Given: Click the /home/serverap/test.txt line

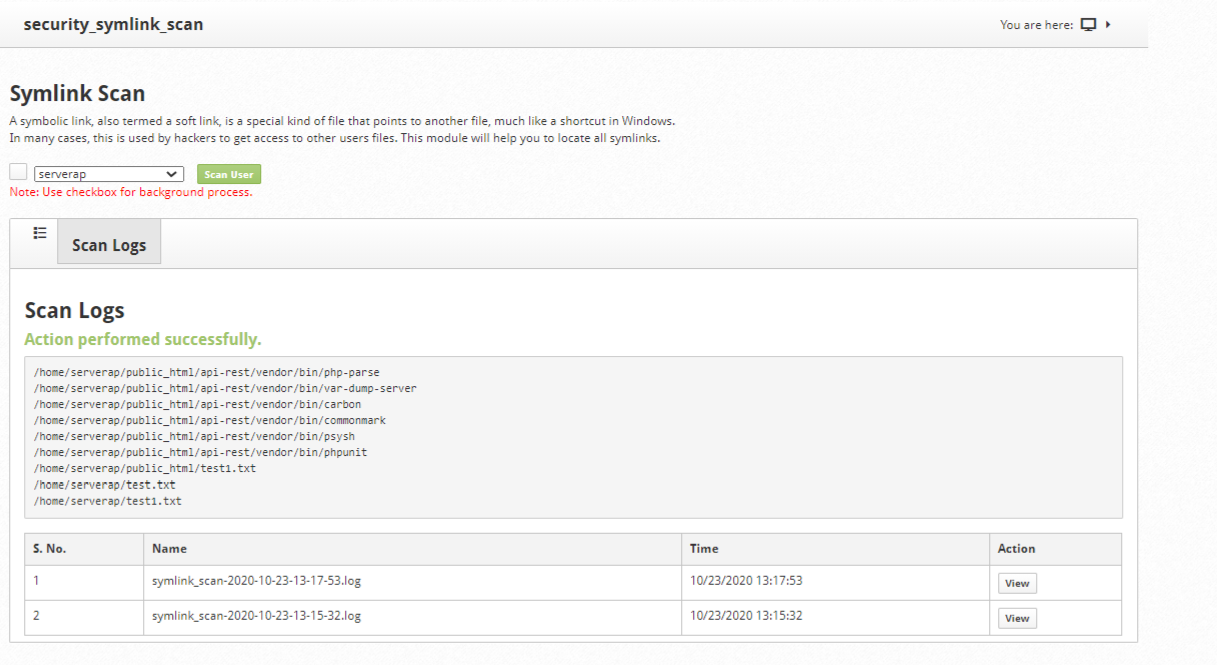Looking at the screenshot, I should [x=105, y=485].
